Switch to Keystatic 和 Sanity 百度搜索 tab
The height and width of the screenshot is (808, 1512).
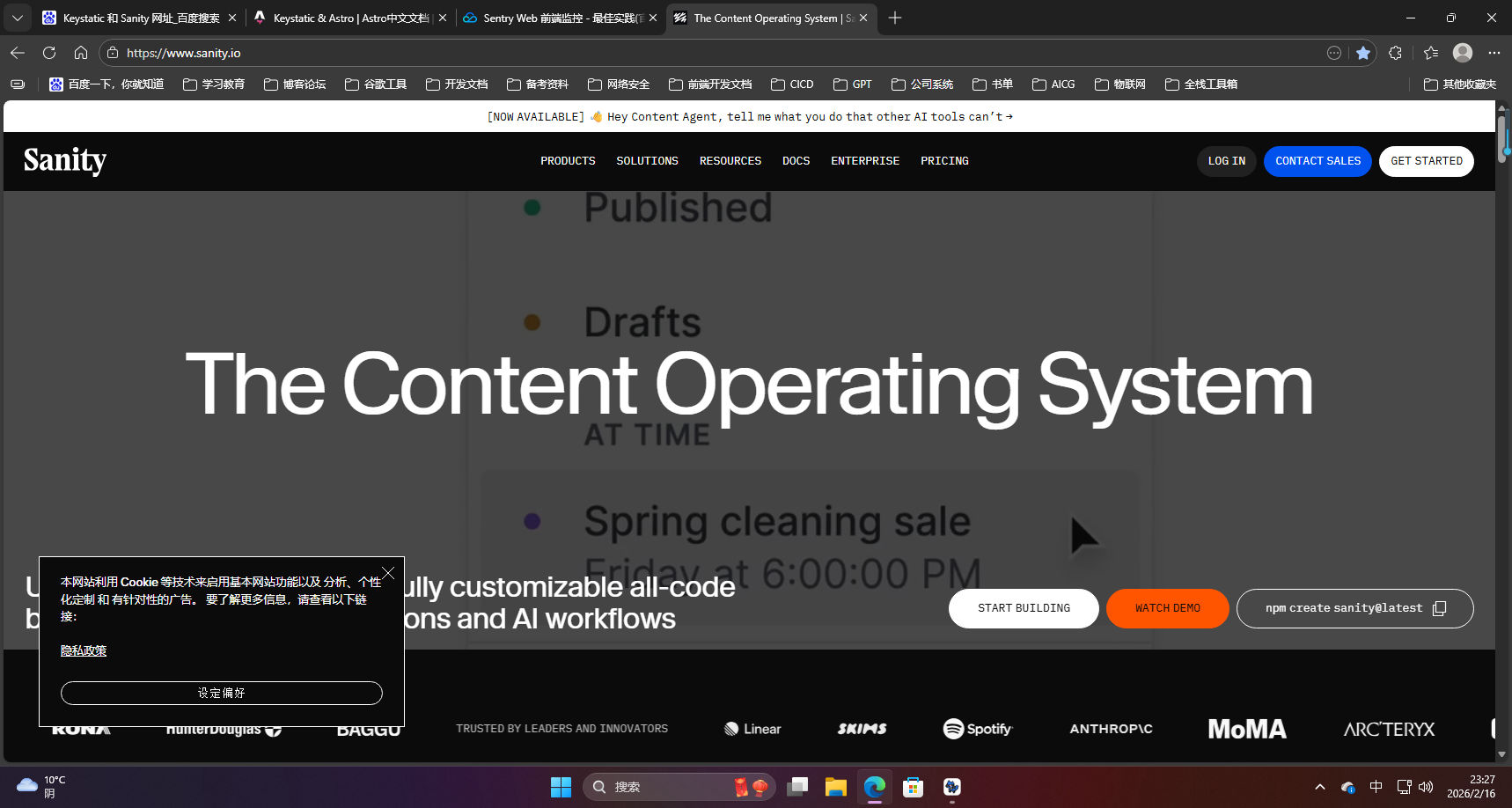(x=139, y=18)
